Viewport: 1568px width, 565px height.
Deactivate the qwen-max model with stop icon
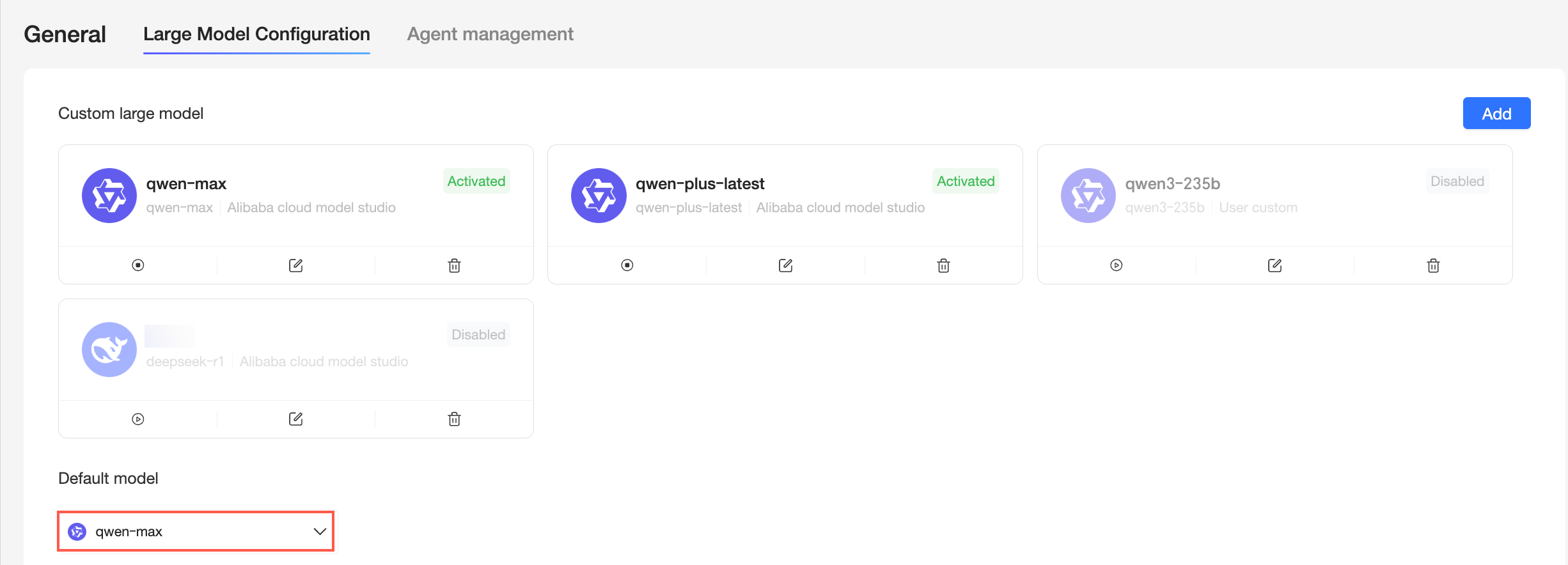pyautogui.click(x=138, y=265)
